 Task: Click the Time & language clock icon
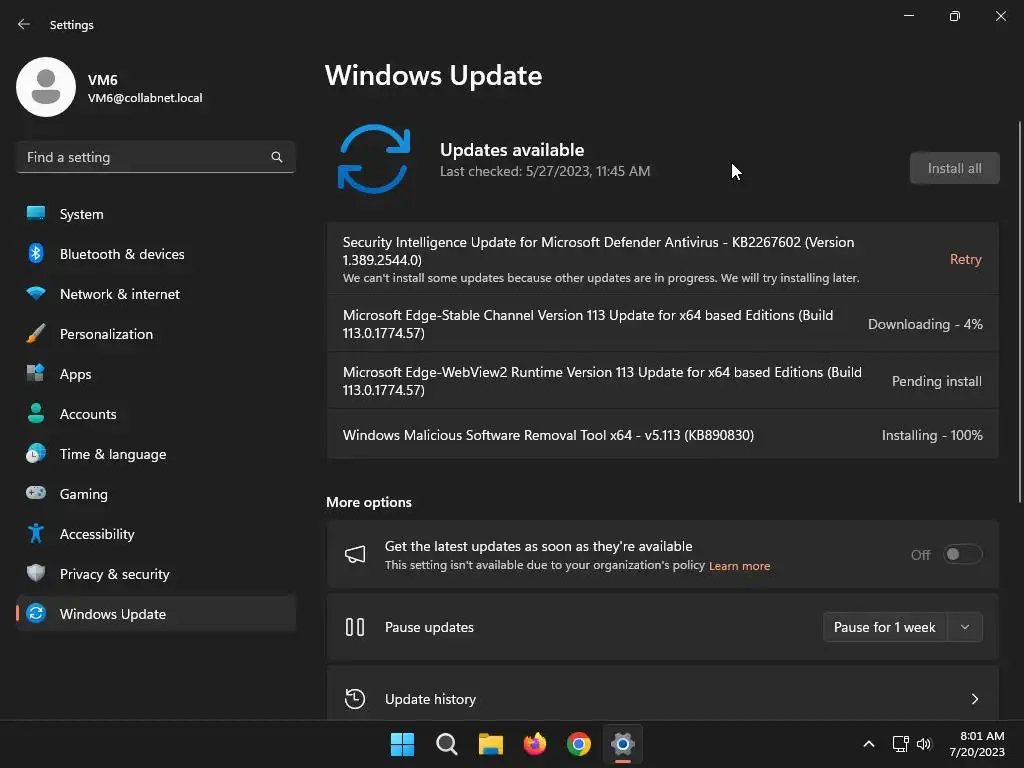(36, 453)
